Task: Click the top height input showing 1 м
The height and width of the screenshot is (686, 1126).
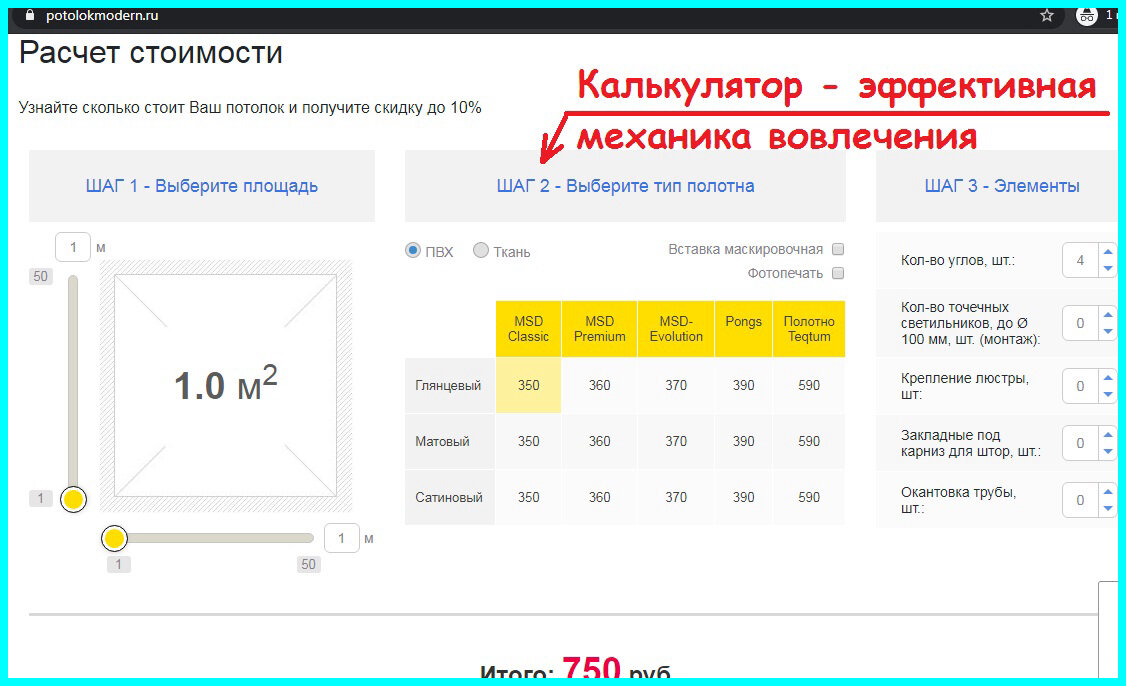Action: (72, 246)
